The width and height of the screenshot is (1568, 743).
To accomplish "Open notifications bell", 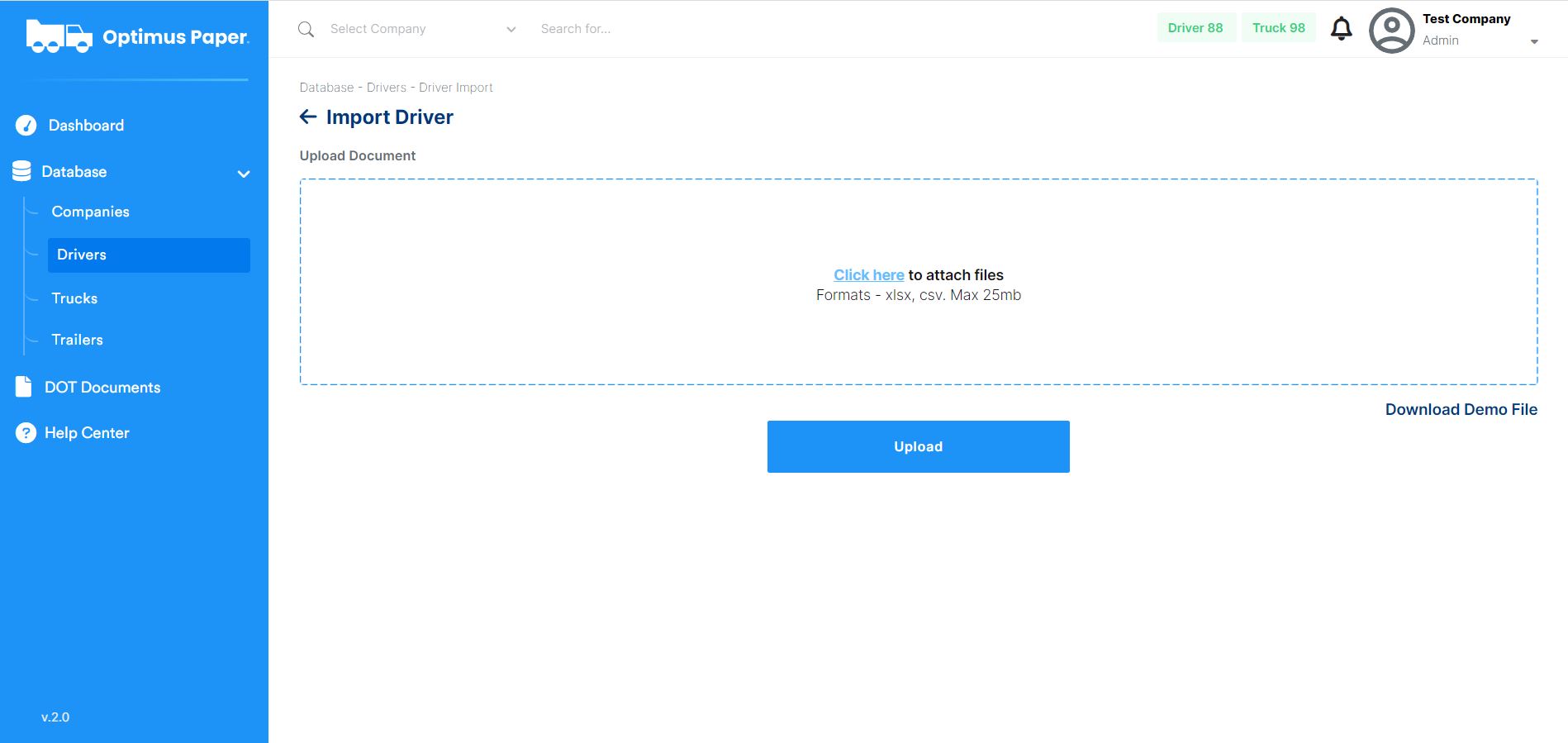I will click(x=1342, y=29).
